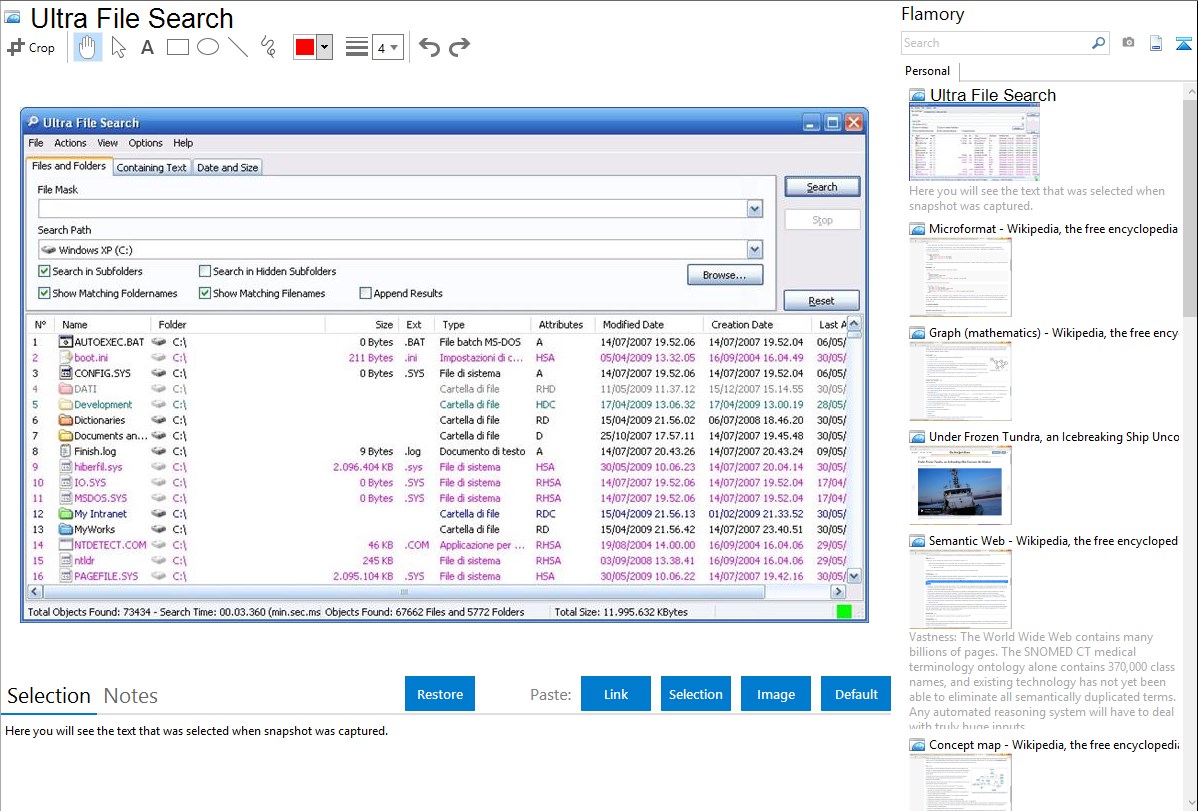
Task: Pick the ellipse shape tool
Action: (x=208, y=47)
